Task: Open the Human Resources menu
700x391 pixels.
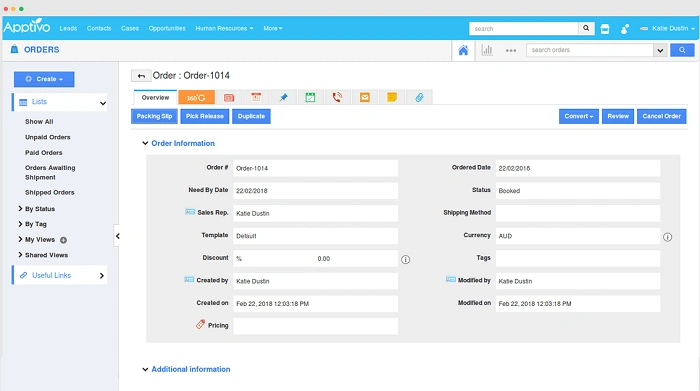Action: coord(224,28)
